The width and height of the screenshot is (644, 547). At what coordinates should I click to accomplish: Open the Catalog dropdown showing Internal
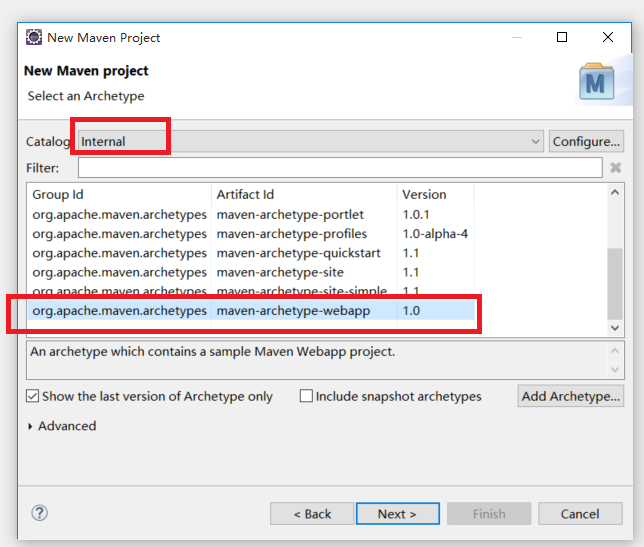pos(310,141)
